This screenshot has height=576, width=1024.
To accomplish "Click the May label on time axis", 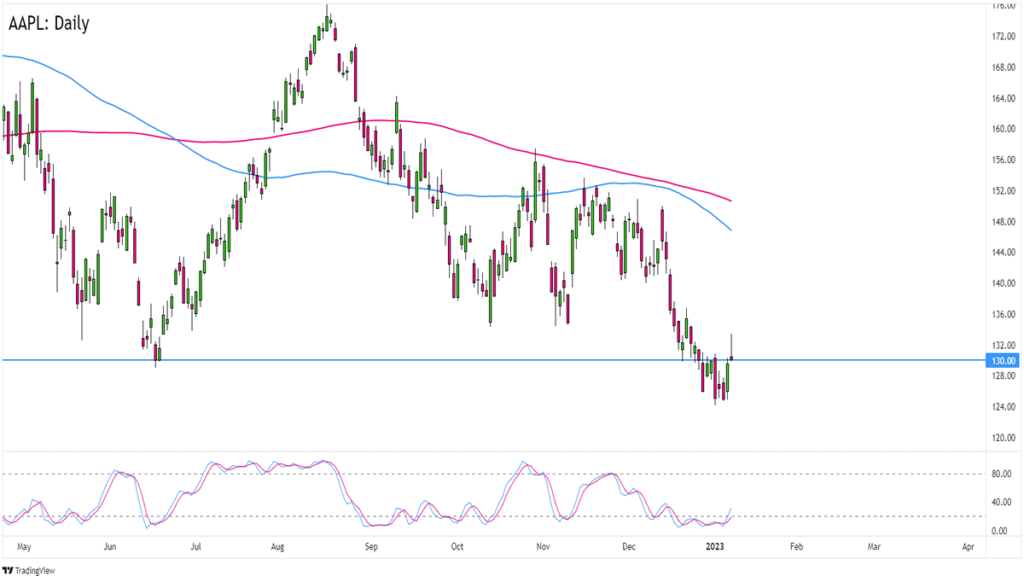I will coord(26,548).
